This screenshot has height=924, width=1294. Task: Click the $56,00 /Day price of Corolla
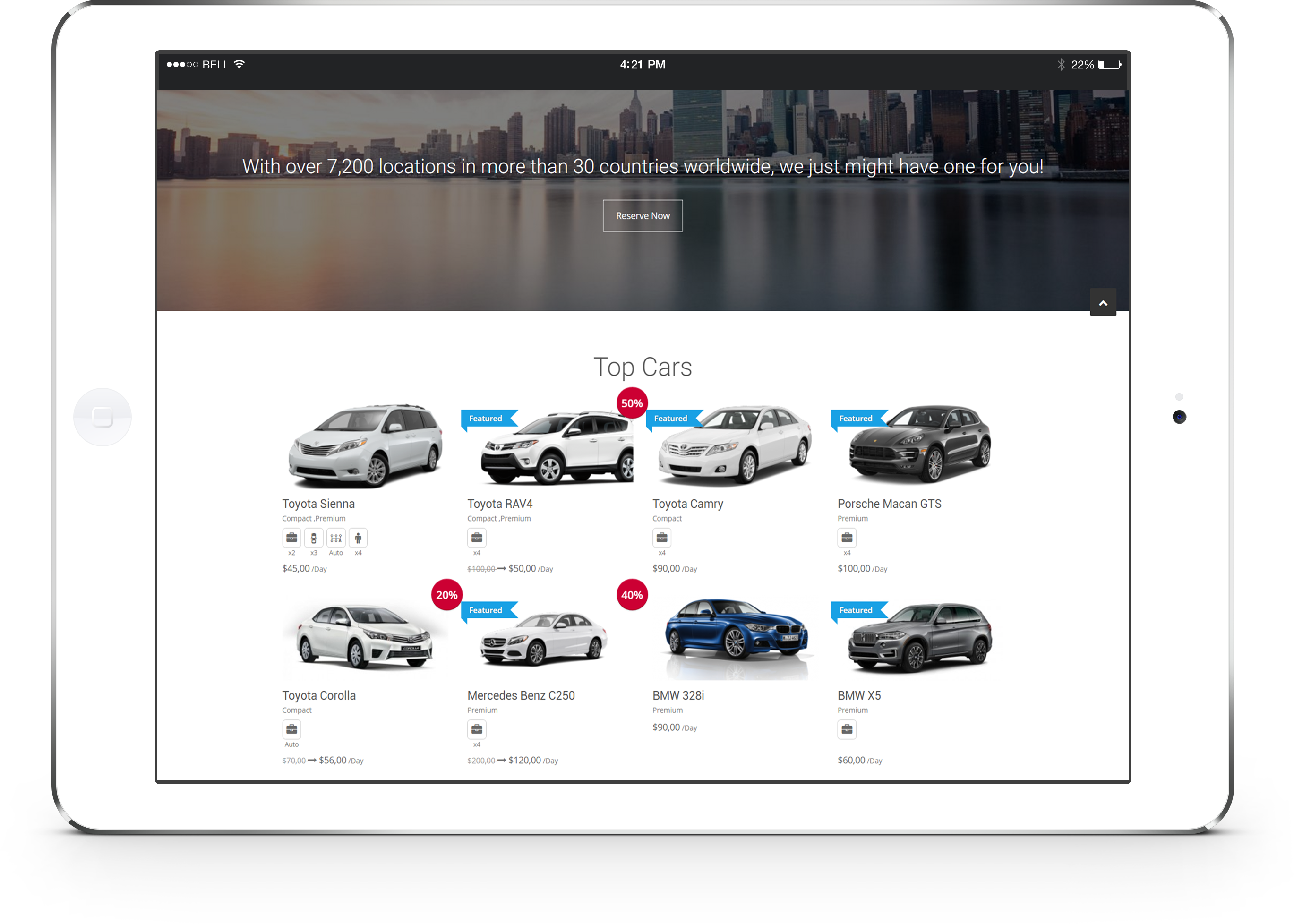click(341, 760)
